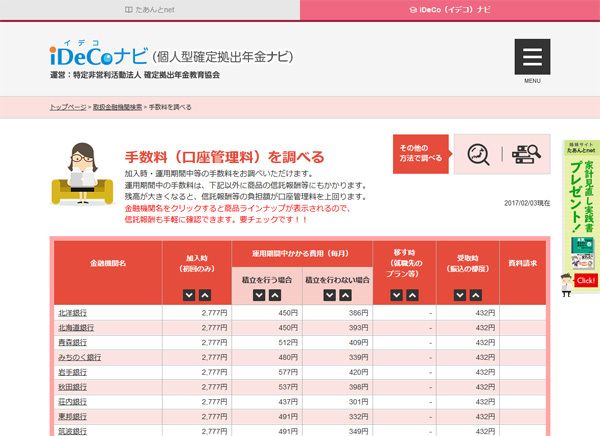Sort 移す時 column with up arrow
600x436 pixels.
point(413,294)
